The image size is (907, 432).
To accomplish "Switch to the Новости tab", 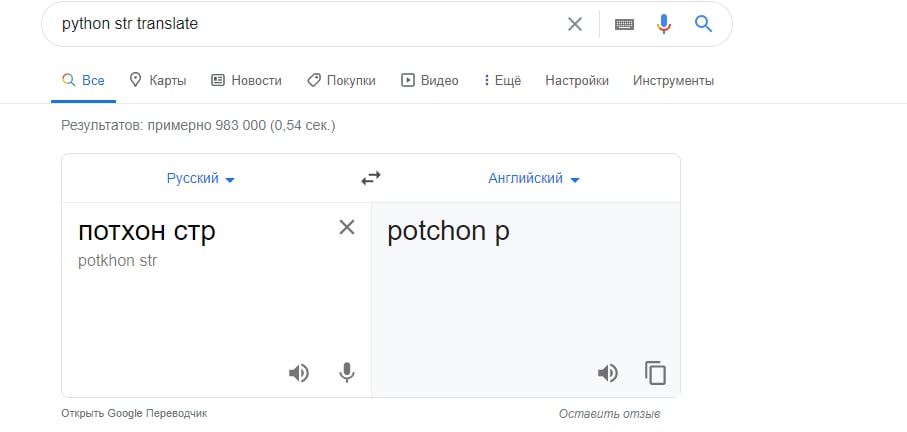I will pos(246,81).
